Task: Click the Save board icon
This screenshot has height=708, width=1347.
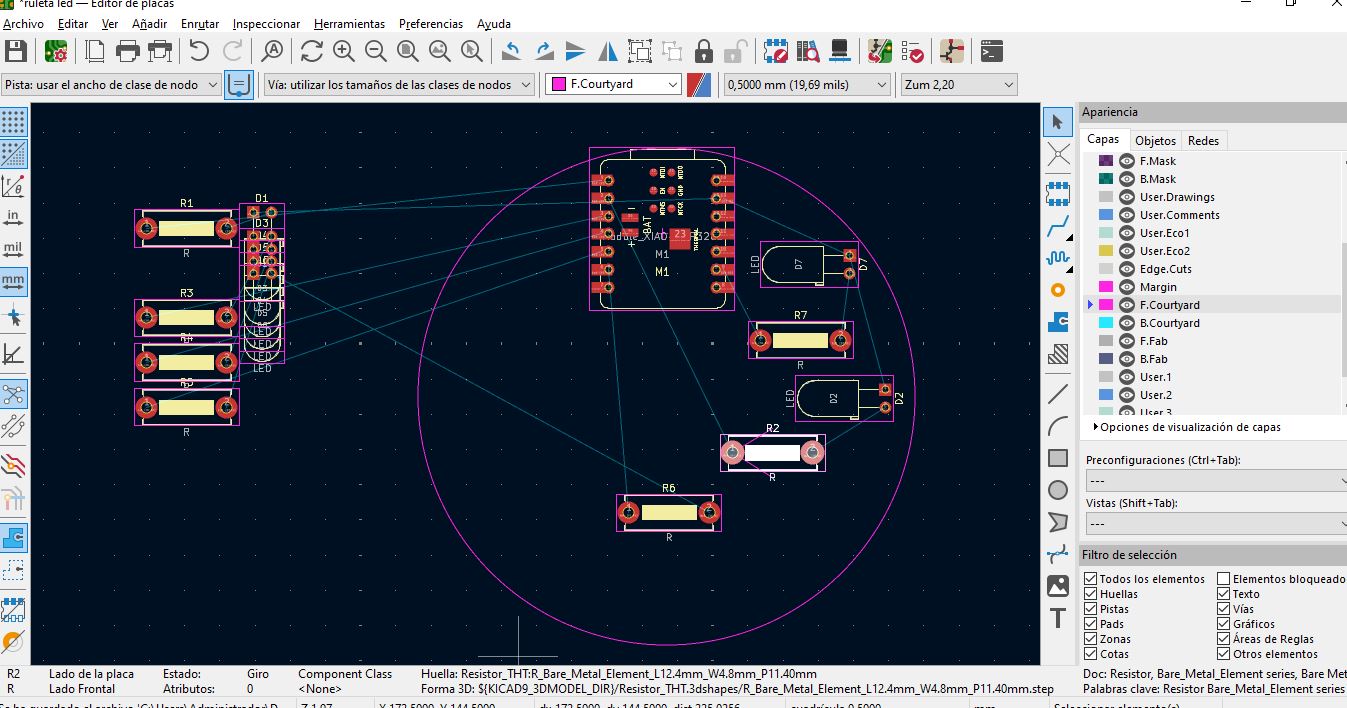Action: [16, 51]
